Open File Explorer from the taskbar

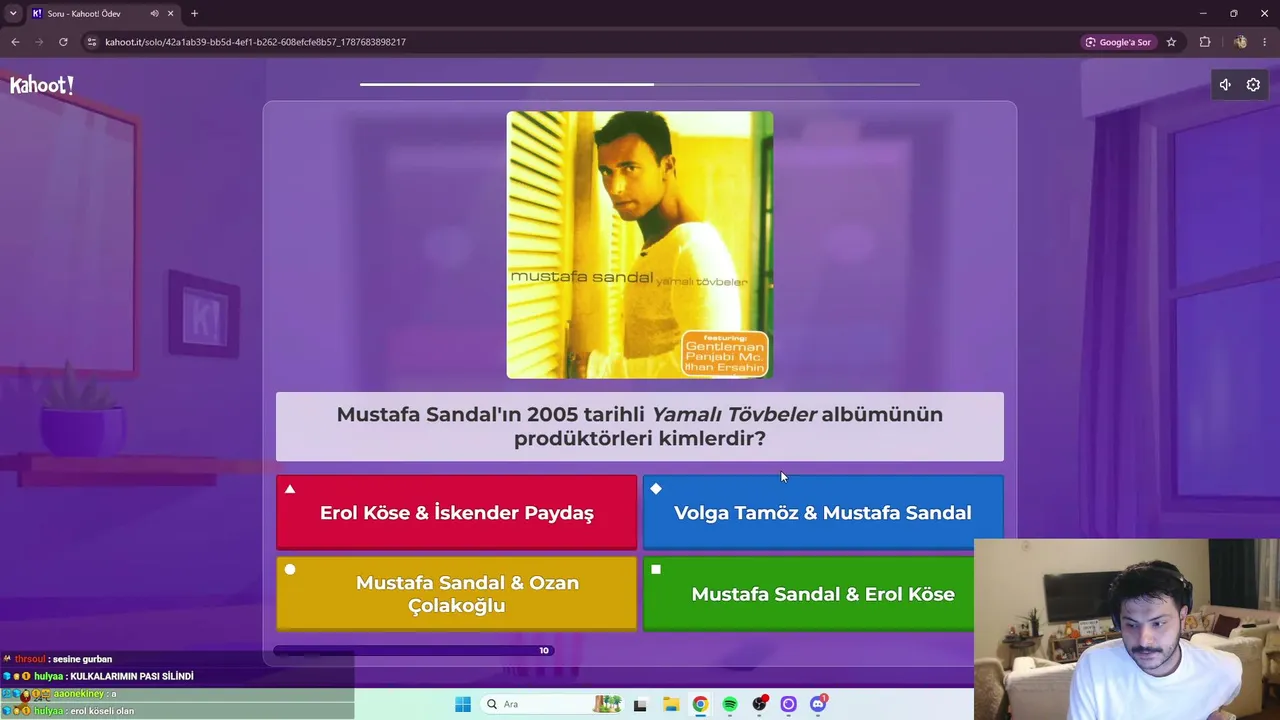click(x=671, y=704)
